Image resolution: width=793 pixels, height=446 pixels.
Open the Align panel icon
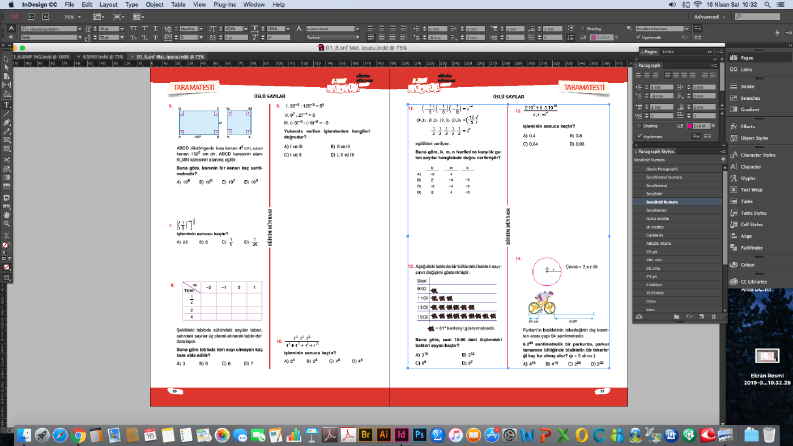point(733,236)
